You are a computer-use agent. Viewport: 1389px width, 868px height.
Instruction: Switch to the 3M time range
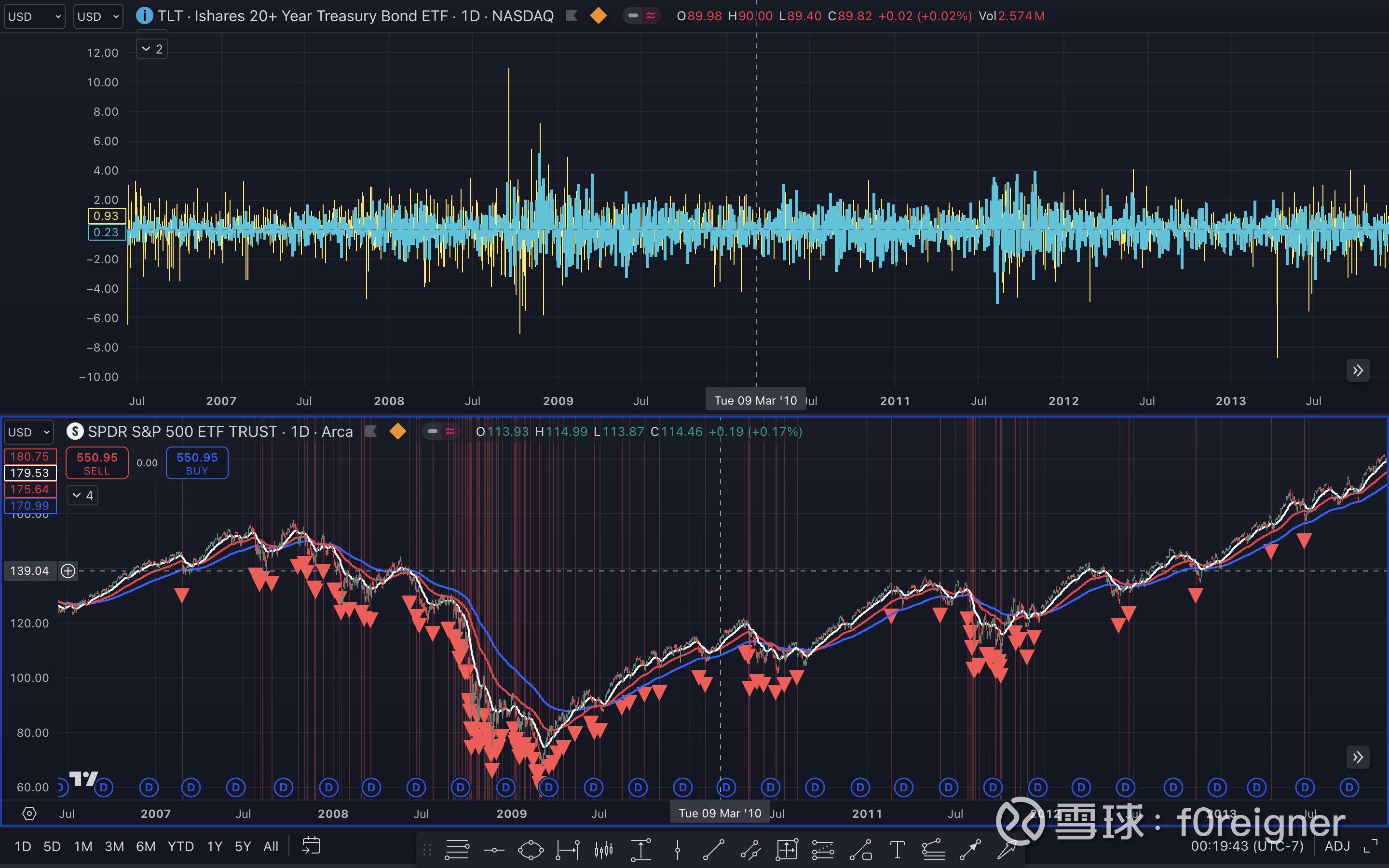coord(114,846)
